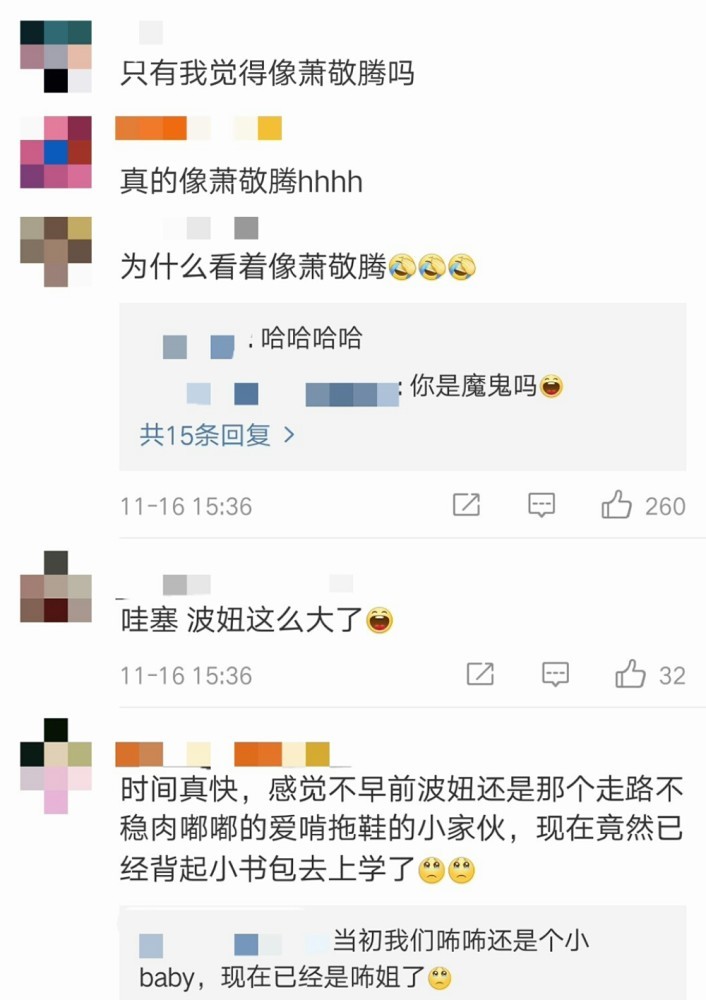Expand 共15条回复 replies chevron
The height and width of the screenshot is (1000, 706).
tap(289, 435)
